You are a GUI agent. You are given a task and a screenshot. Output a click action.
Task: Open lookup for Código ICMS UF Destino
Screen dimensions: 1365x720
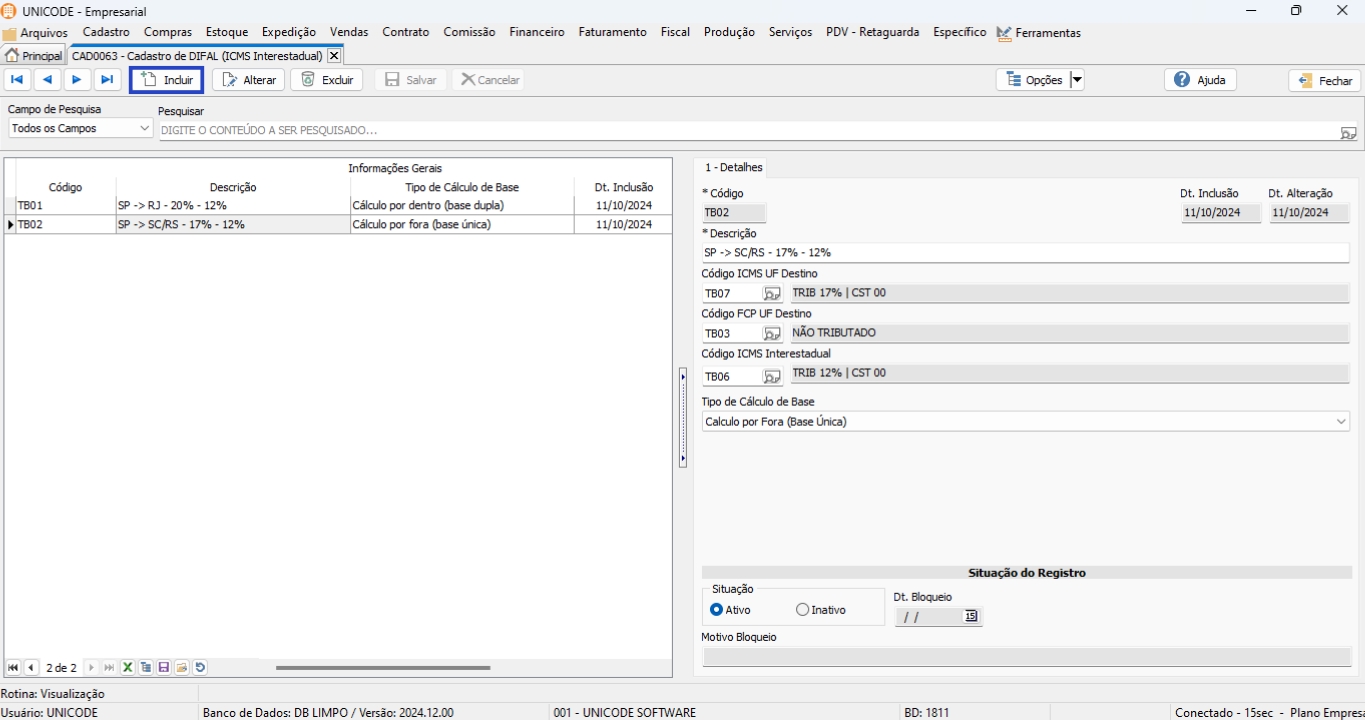pyautogui.click(x=772, y=294)
